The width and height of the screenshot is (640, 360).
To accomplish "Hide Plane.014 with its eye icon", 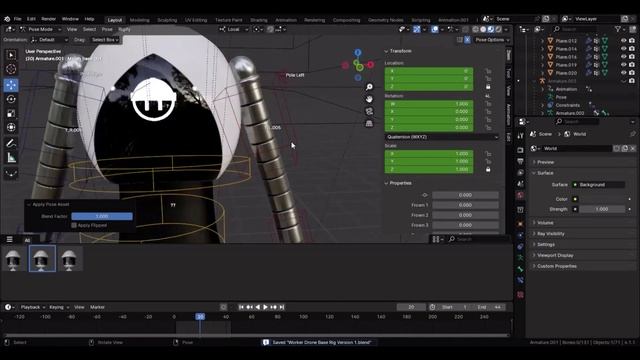I will coord(623,49).
